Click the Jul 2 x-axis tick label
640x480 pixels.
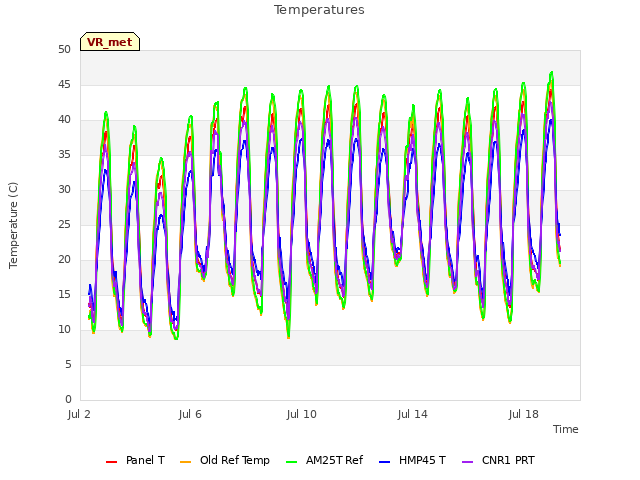pyautogui.click(x=79, y=414)
